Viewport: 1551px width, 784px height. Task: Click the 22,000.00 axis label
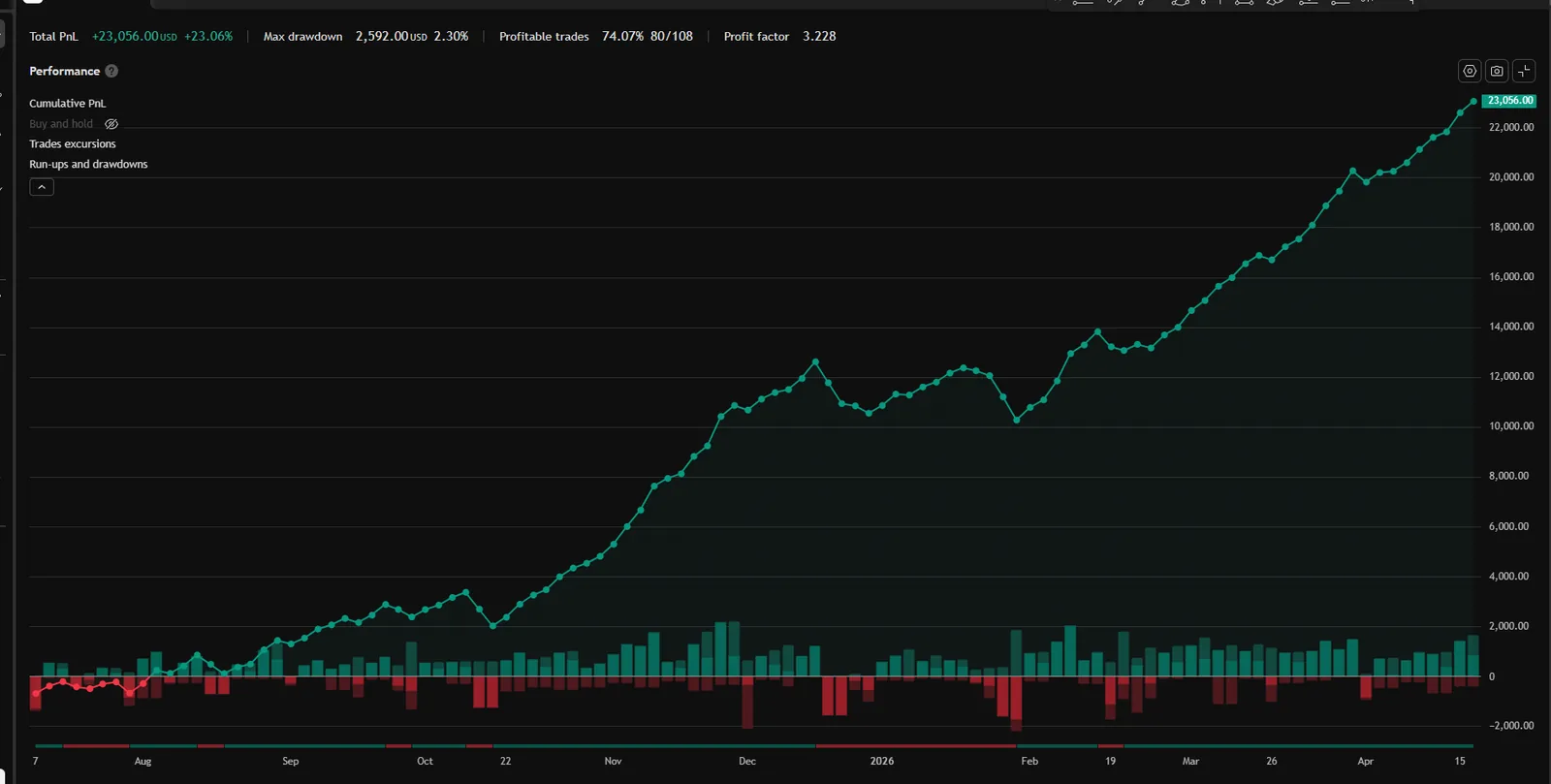[1511, 127]
